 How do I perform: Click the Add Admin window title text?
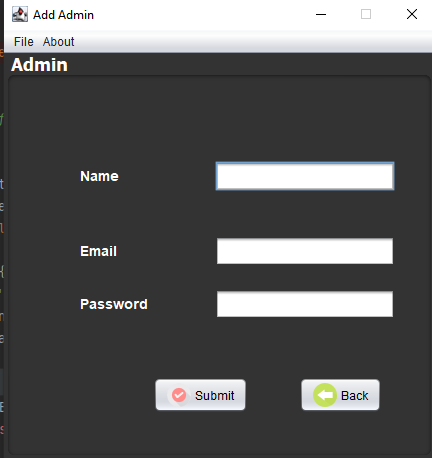tap(63, 15)
